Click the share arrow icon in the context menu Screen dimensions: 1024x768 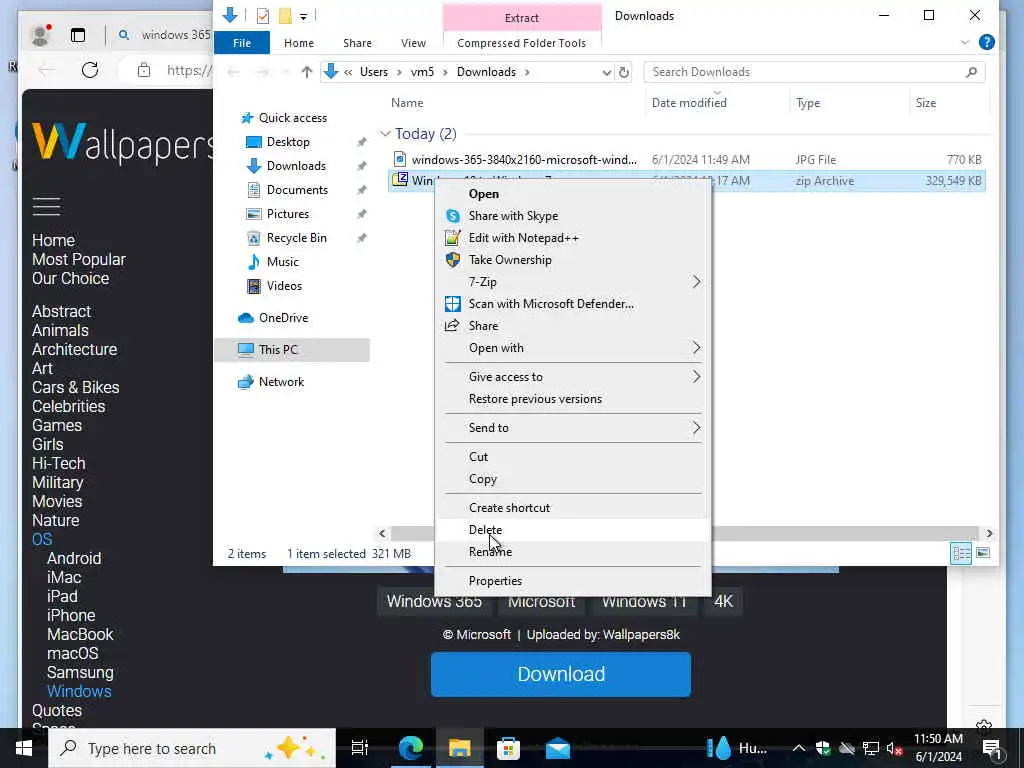452,326
